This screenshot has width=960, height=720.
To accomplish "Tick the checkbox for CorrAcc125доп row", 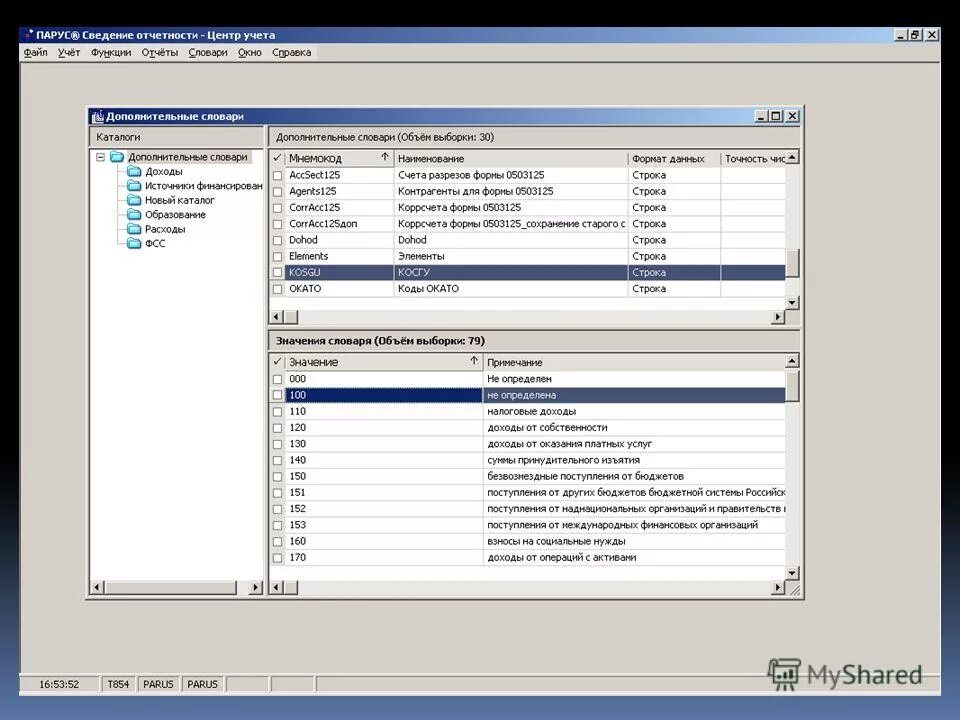I will point(277,224).
